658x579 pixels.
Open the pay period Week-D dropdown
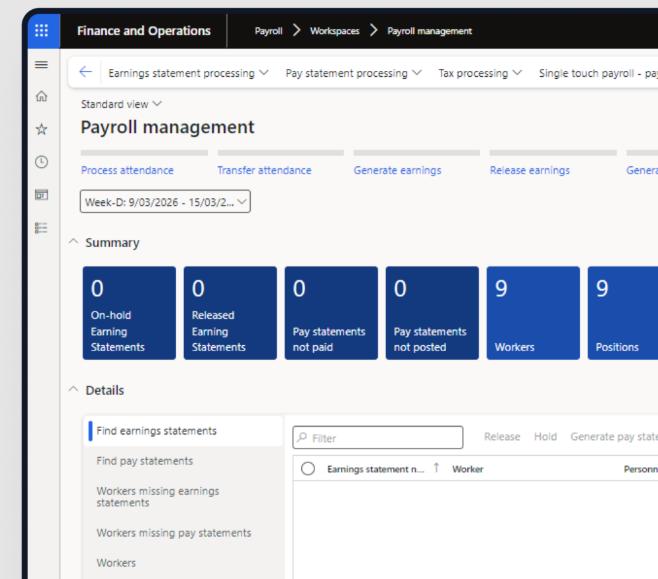pos(165,202)
